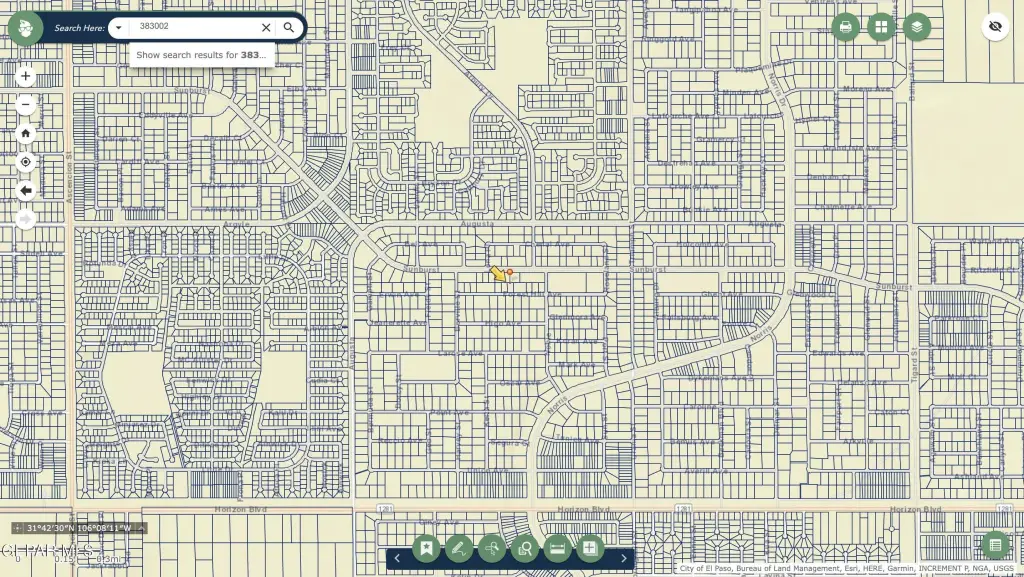Screen dimensions: 1024x577
Task: Zoom in on the map
Action: 26,76
